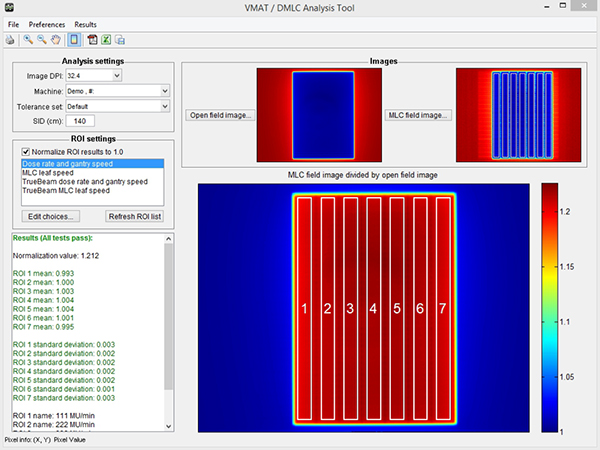Select the Zoom Out tool
Image resolution: width=600 pixels, height=450 pixels.
coord(41,40)
